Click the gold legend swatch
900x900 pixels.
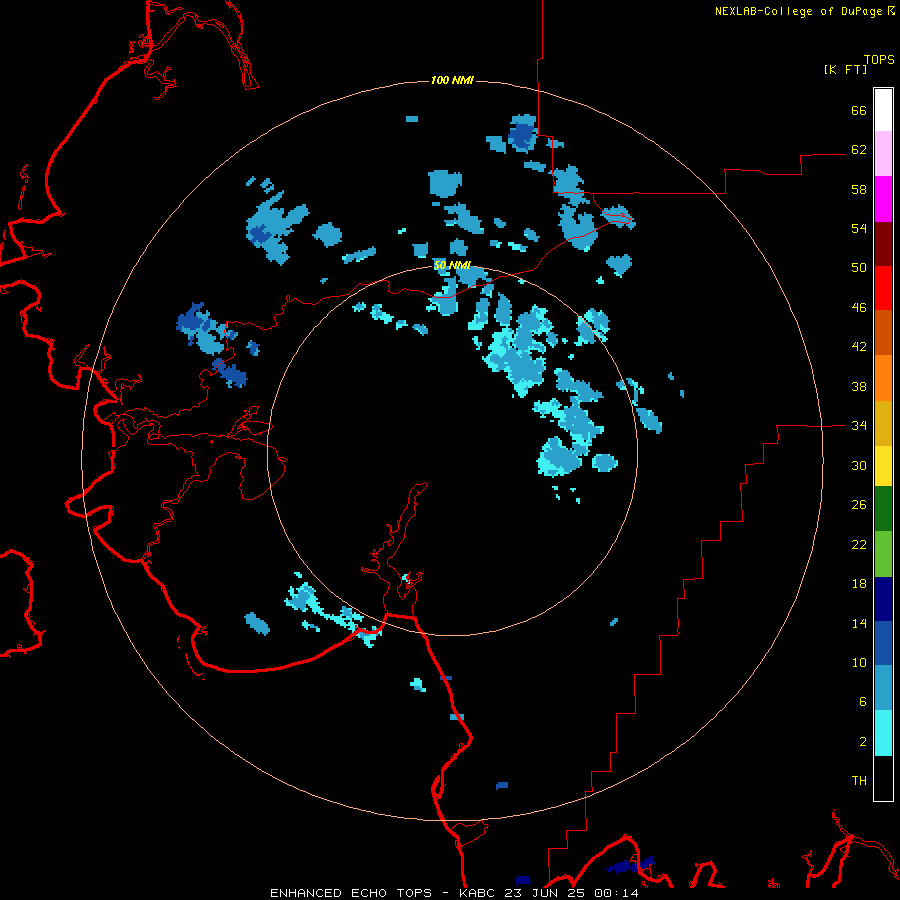pos(883,423)
